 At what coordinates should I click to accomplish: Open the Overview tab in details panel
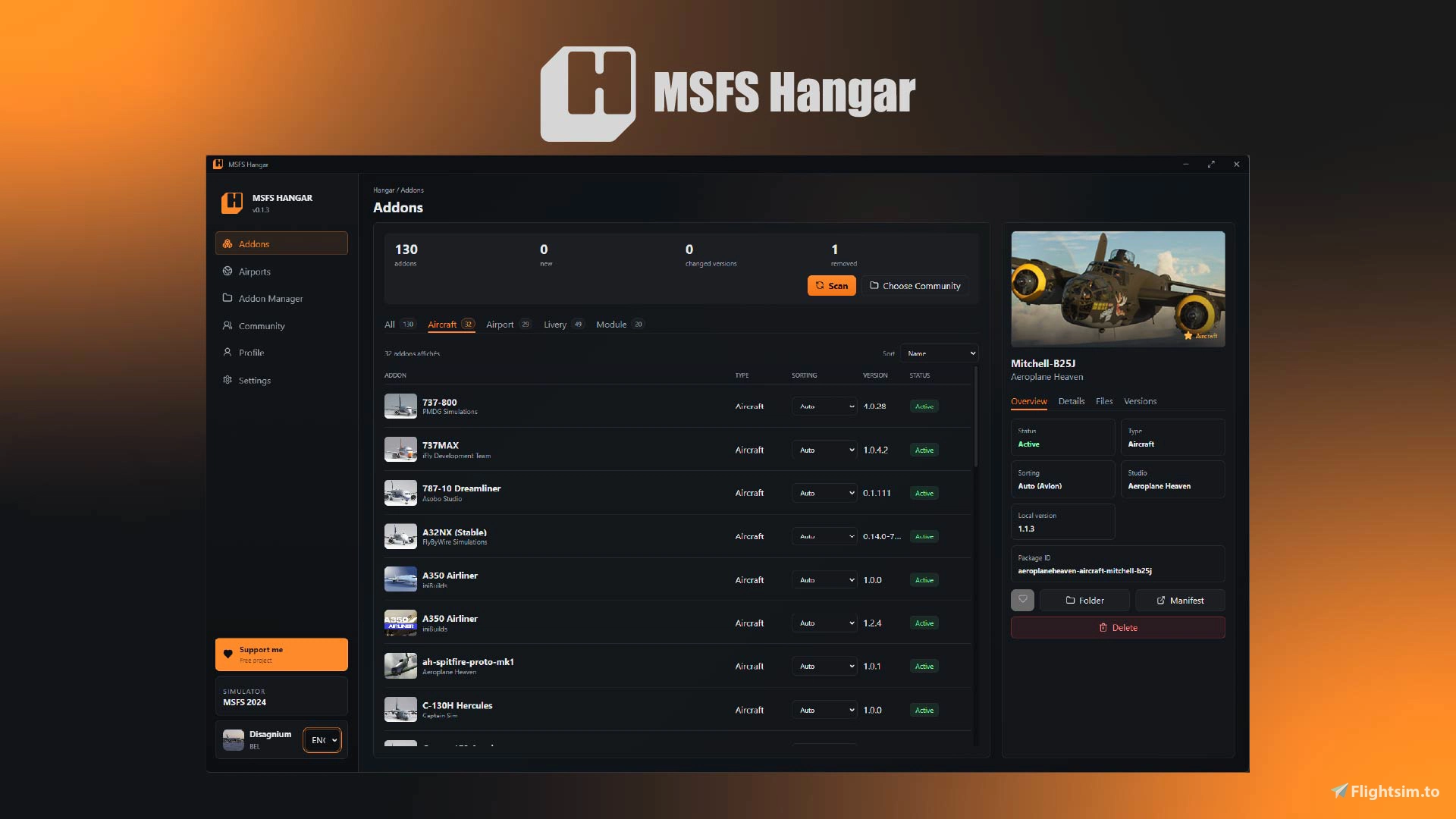click(x=1029, y=401)
